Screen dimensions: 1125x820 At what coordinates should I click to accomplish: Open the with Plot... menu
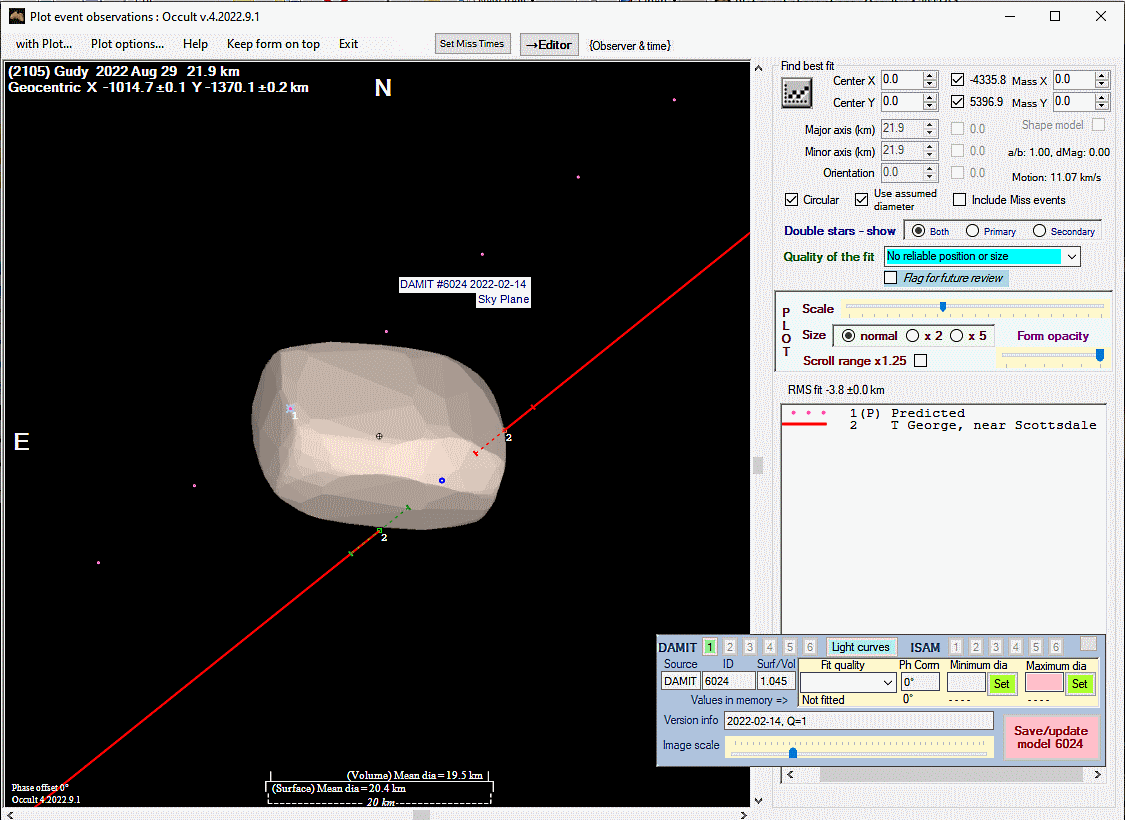pyautogui.click(x=43, y=44)
